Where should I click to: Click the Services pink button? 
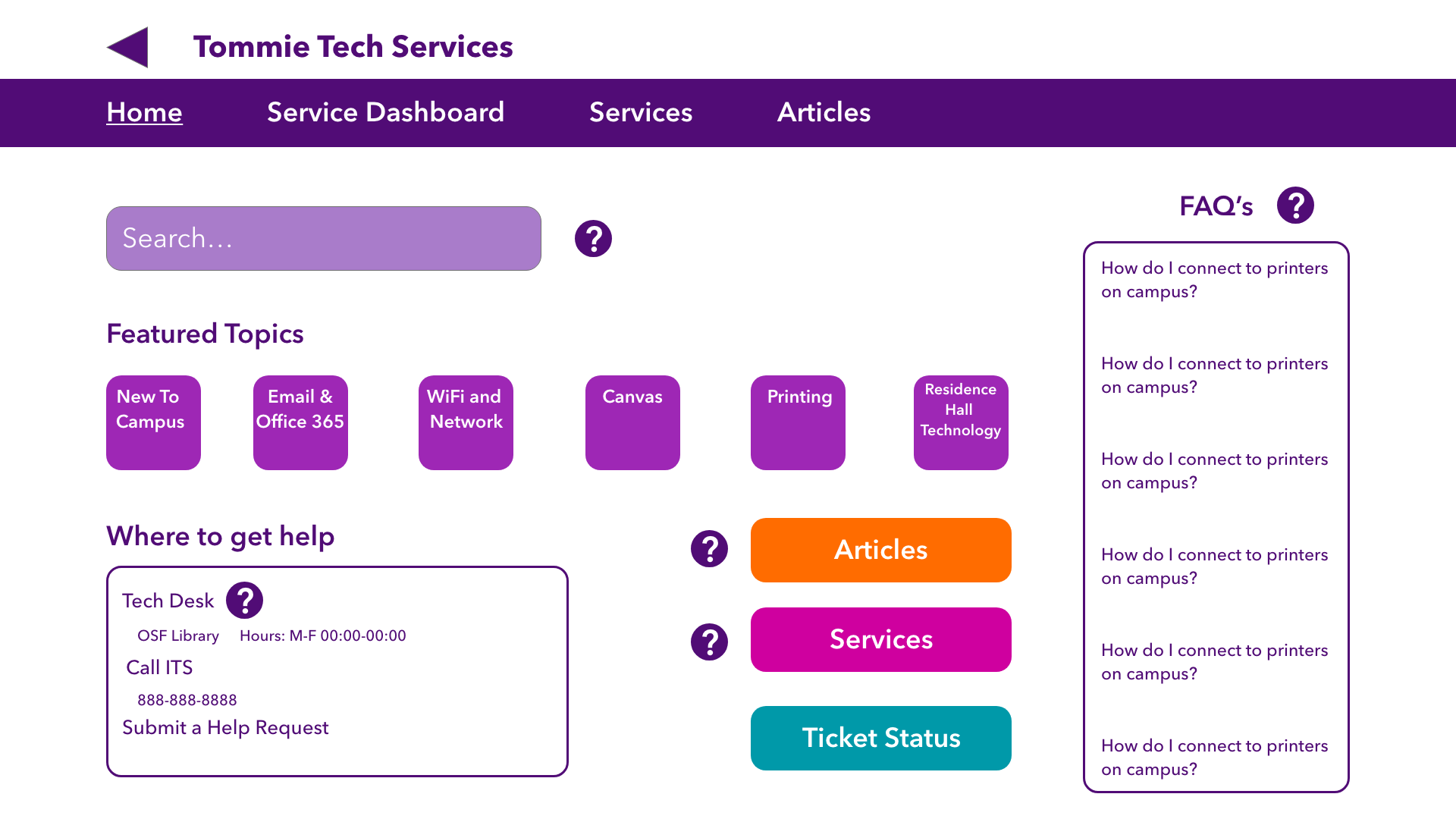[880, 639]
